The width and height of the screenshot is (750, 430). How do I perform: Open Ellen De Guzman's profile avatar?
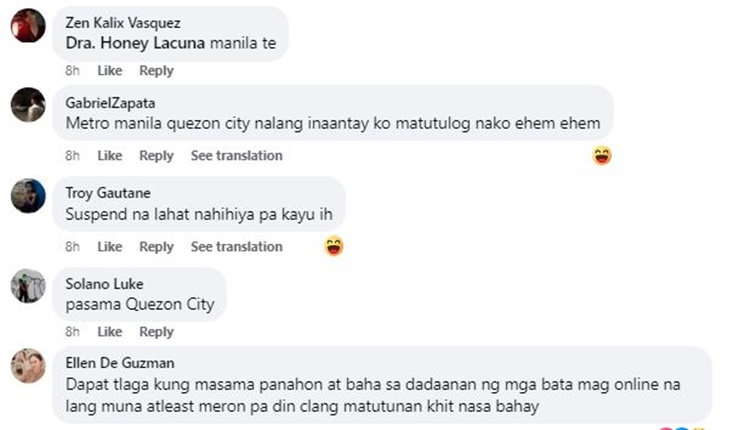coord(28,366)
